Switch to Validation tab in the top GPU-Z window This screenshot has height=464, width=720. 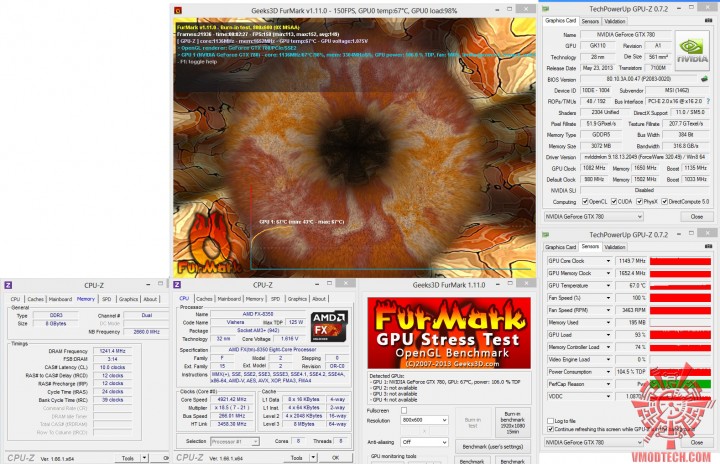pyautogui.click(x=614, y=21)
